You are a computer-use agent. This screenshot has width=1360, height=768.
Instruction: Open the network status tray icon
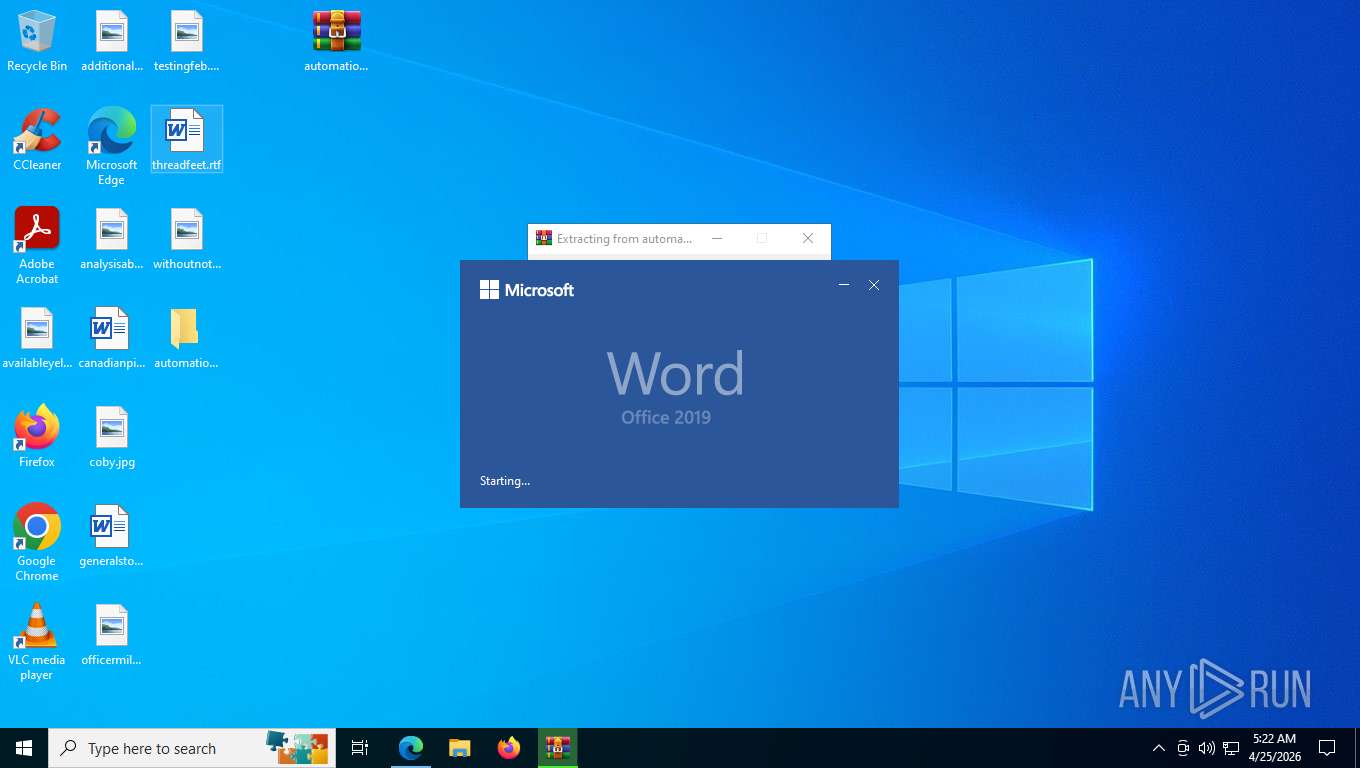pyautogui.click(x=1231, y=748)
